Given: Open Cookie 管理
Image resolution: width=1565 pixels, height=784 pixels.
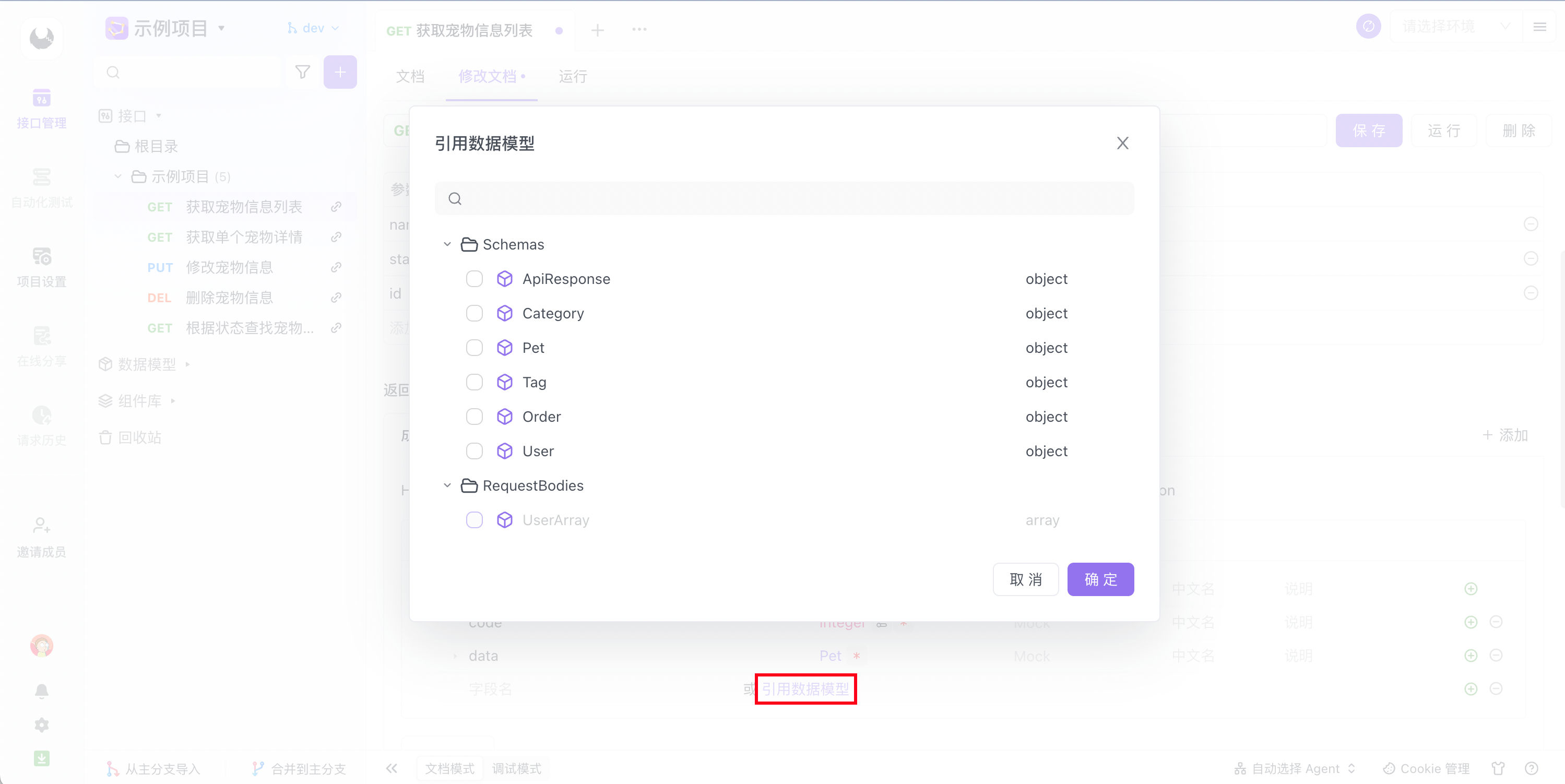Looking at the screenshot, I should 1426,769.
